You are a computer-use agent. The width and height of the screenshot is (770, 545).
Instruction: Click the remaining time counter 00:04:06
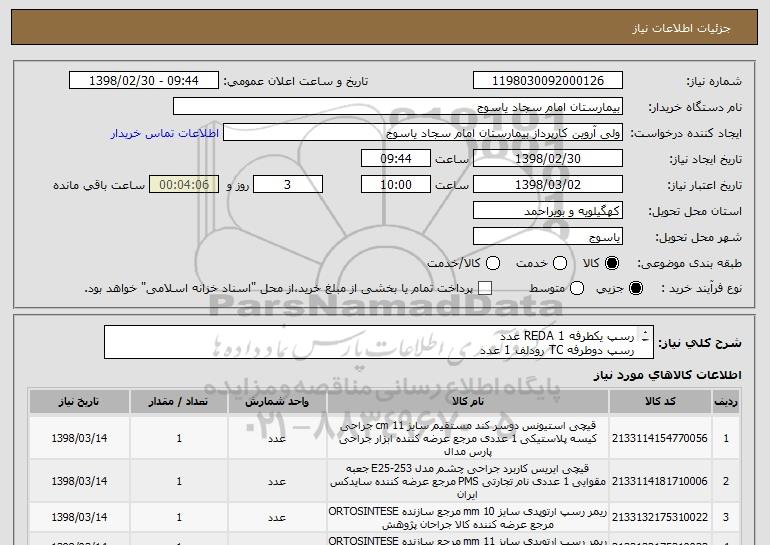(x=184, y=185)
